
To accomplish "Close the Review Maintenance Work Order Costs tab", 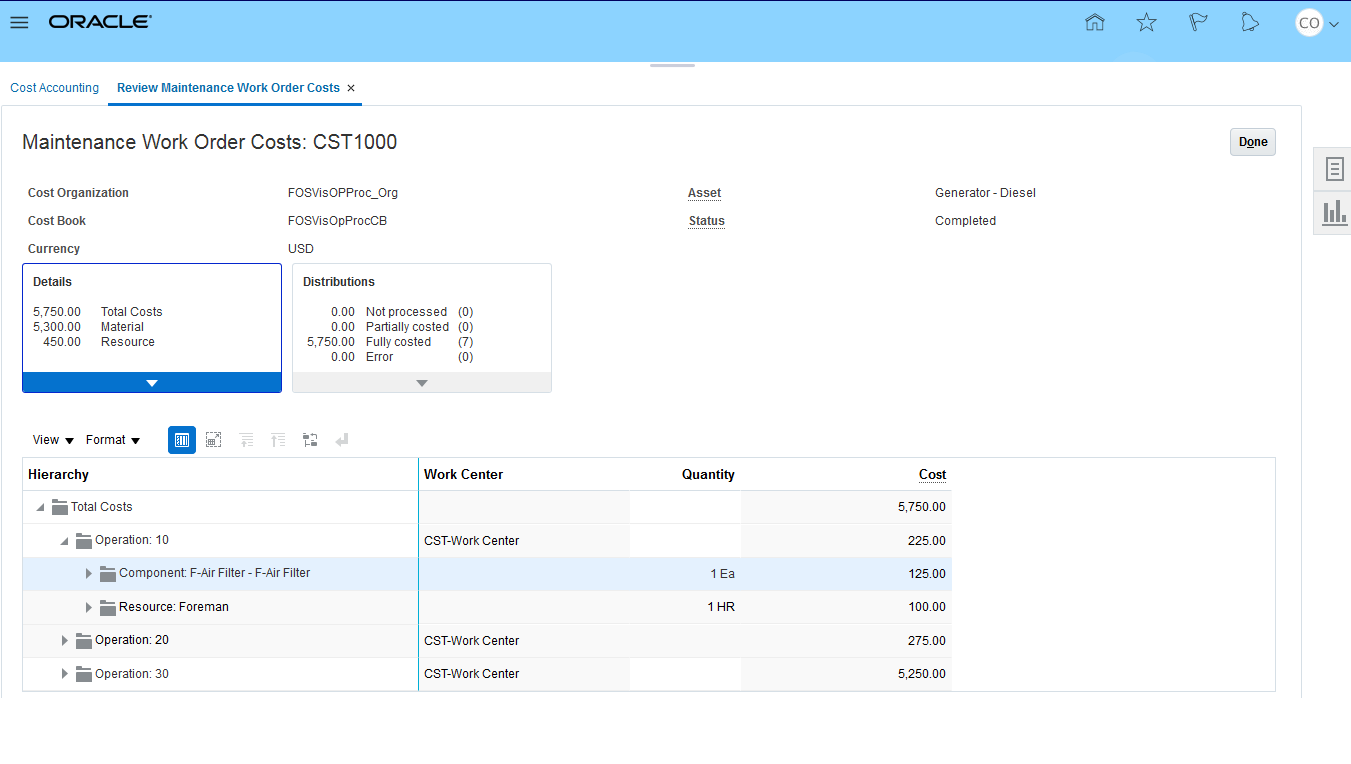I will 351,88.
